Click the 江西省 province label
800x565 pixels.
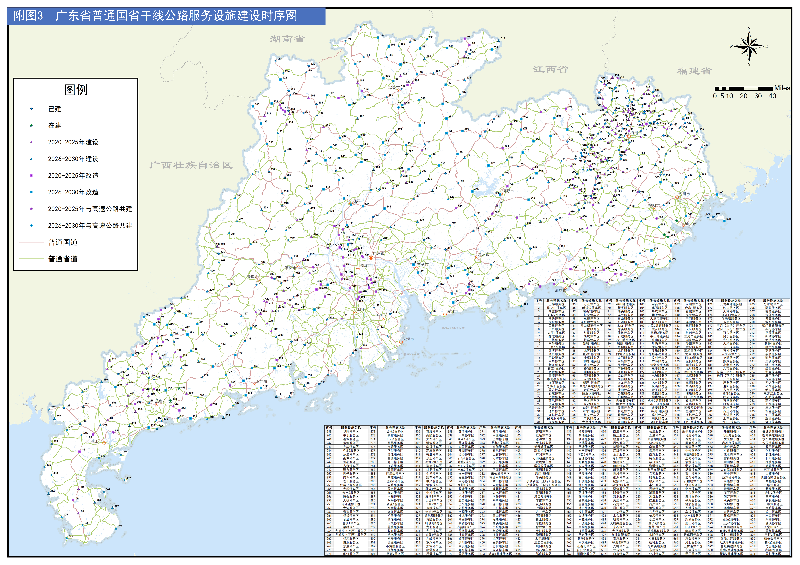[549, 70]
